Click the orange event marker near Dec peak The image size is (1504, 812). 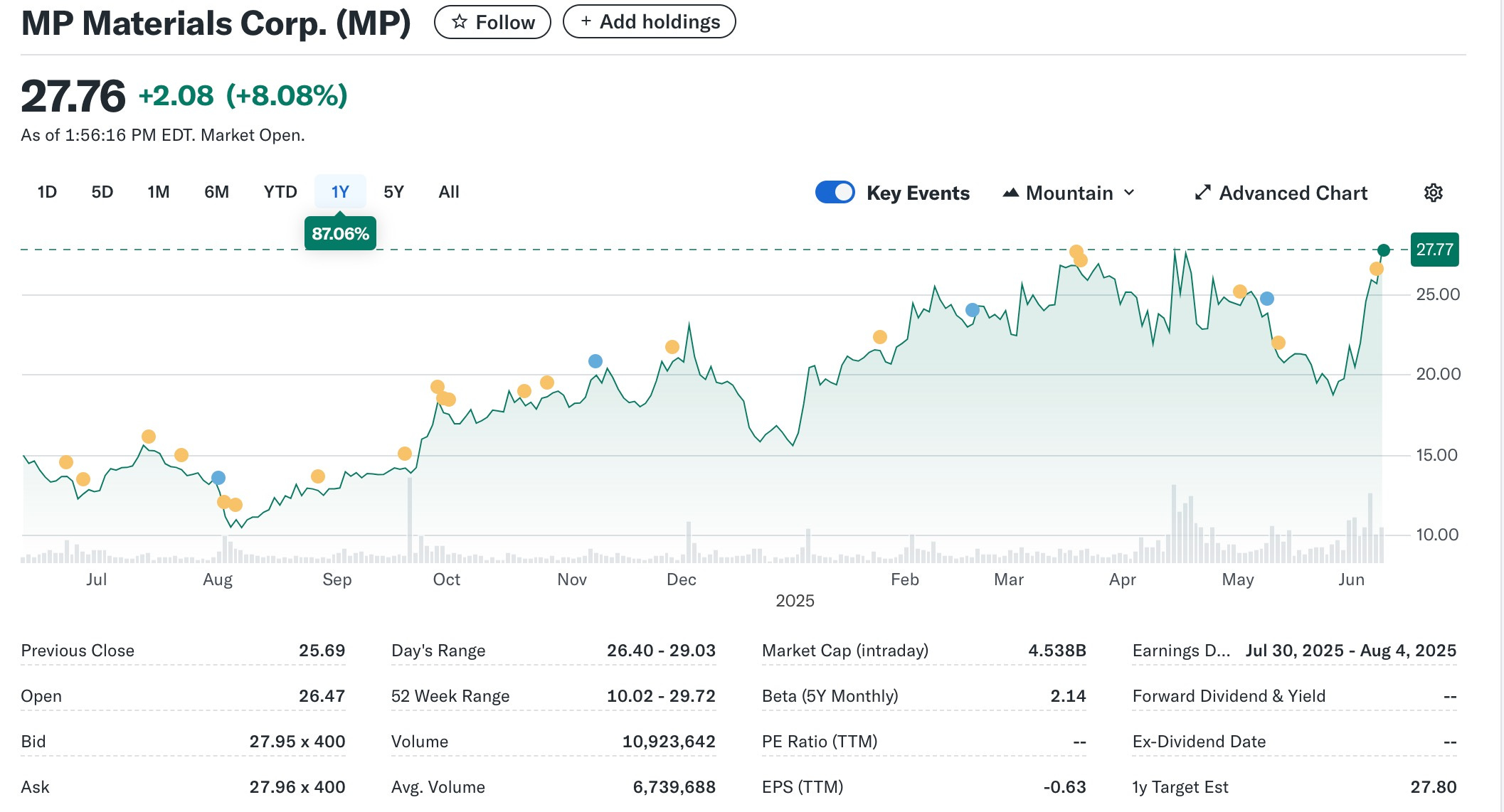point(672,347)
